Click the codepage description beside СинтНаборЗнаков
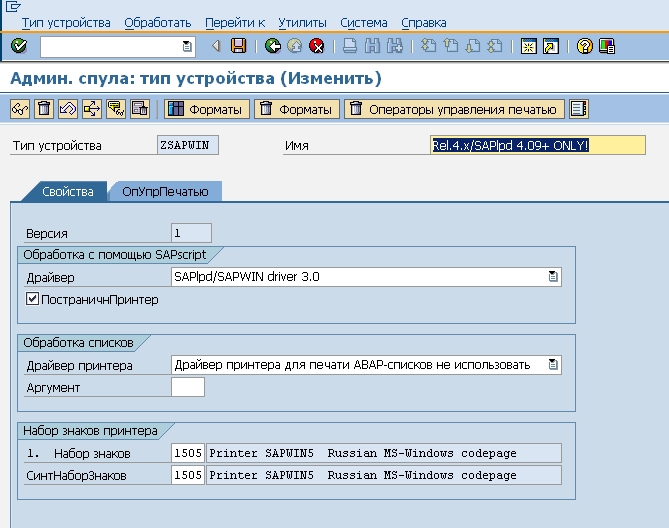669x528 pixels. tap(384, 475)
